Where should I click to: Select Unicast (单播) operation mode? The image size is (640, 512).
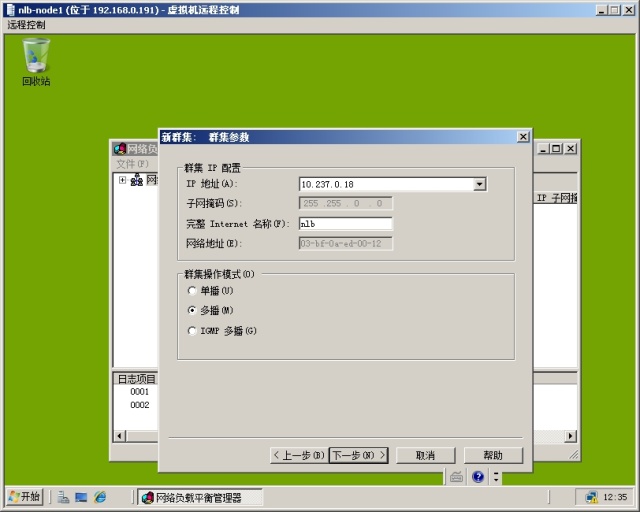tap(192, 291)
